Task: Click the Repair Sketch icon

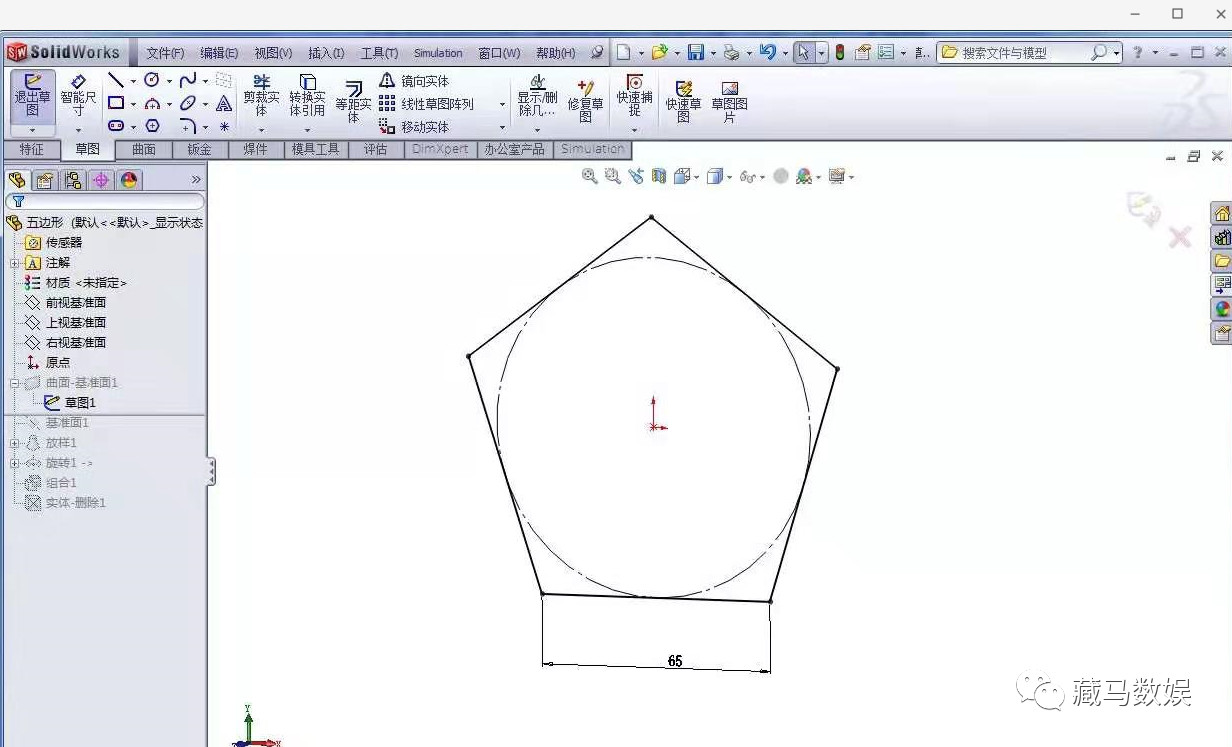Action: [585, 100]
